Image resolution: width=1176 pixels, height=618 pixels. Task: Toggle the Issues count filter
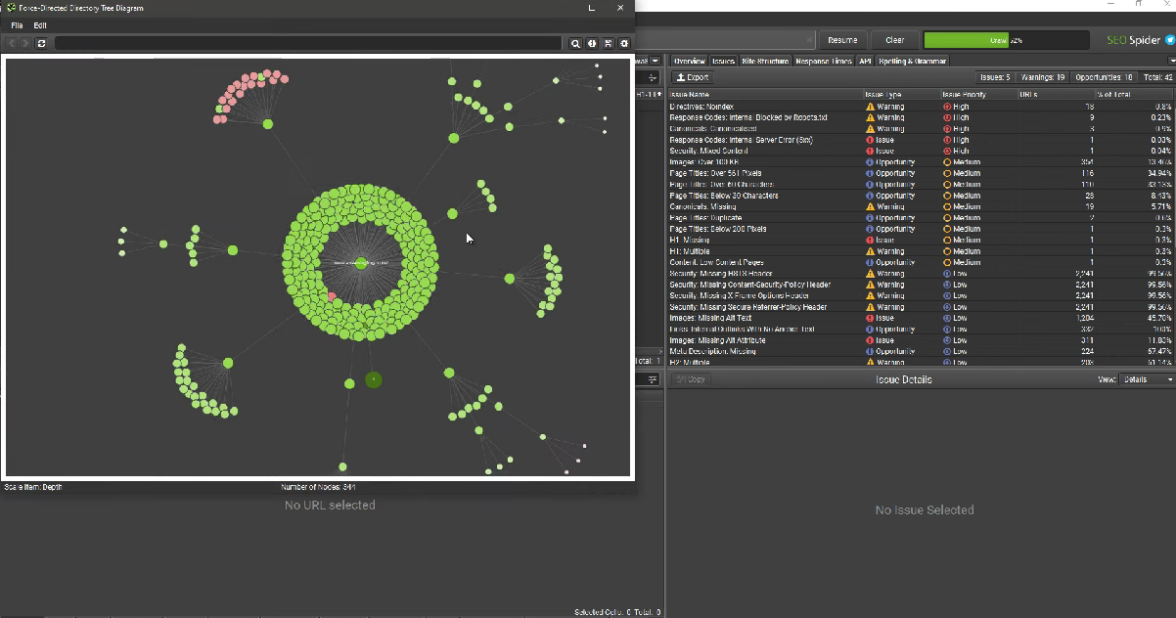coord(994,77)
